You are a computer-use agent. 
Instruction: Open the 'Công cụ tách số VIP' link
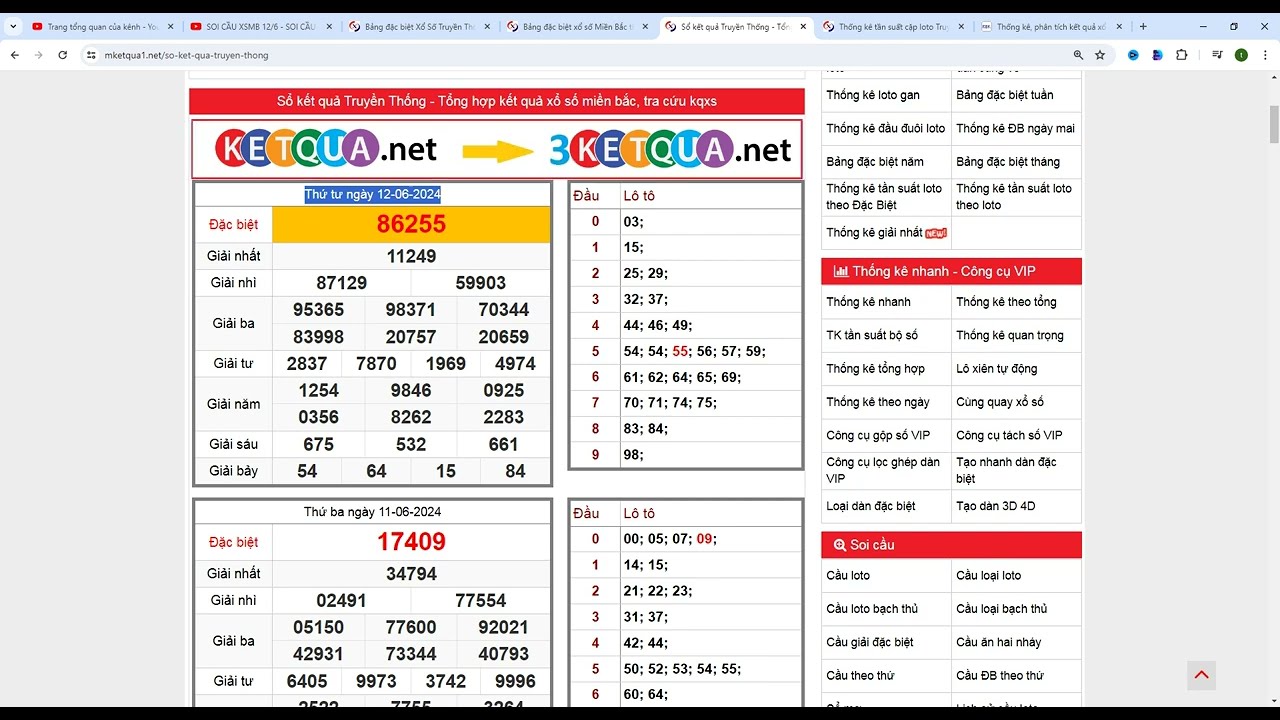click(x=1009, y=435)
